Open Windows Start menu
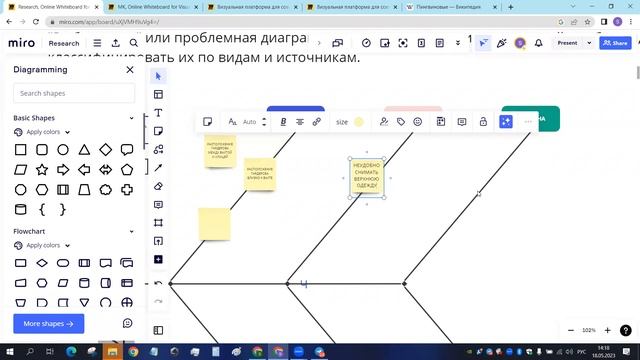640x360 pixels. 9,352
